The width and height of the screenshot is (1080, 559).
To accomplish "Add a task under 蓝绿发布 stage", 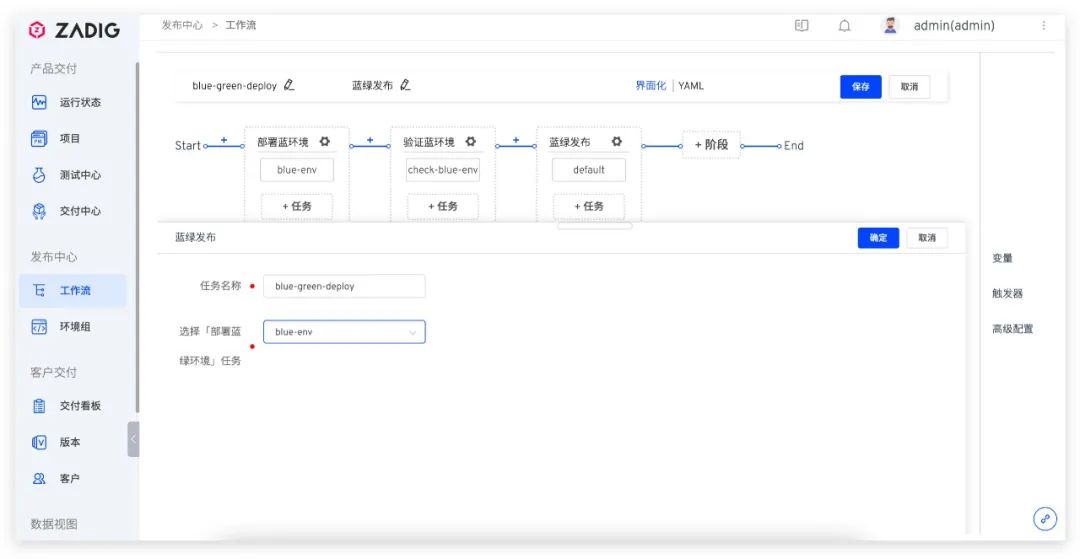I will [589, 206].
